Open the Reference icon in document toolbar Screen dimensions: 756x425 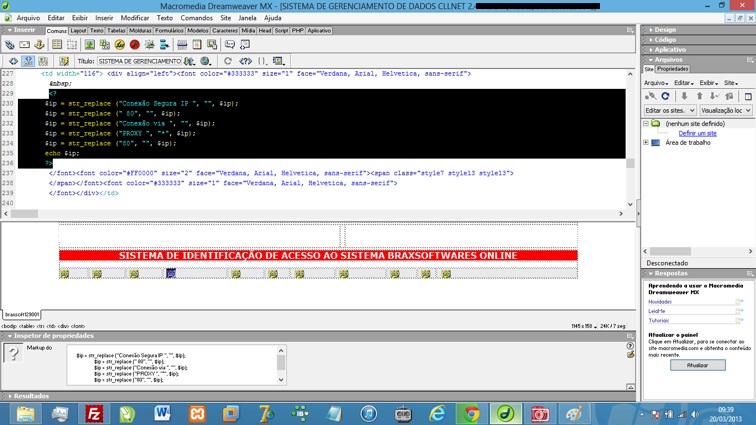(x=246, y=61)
